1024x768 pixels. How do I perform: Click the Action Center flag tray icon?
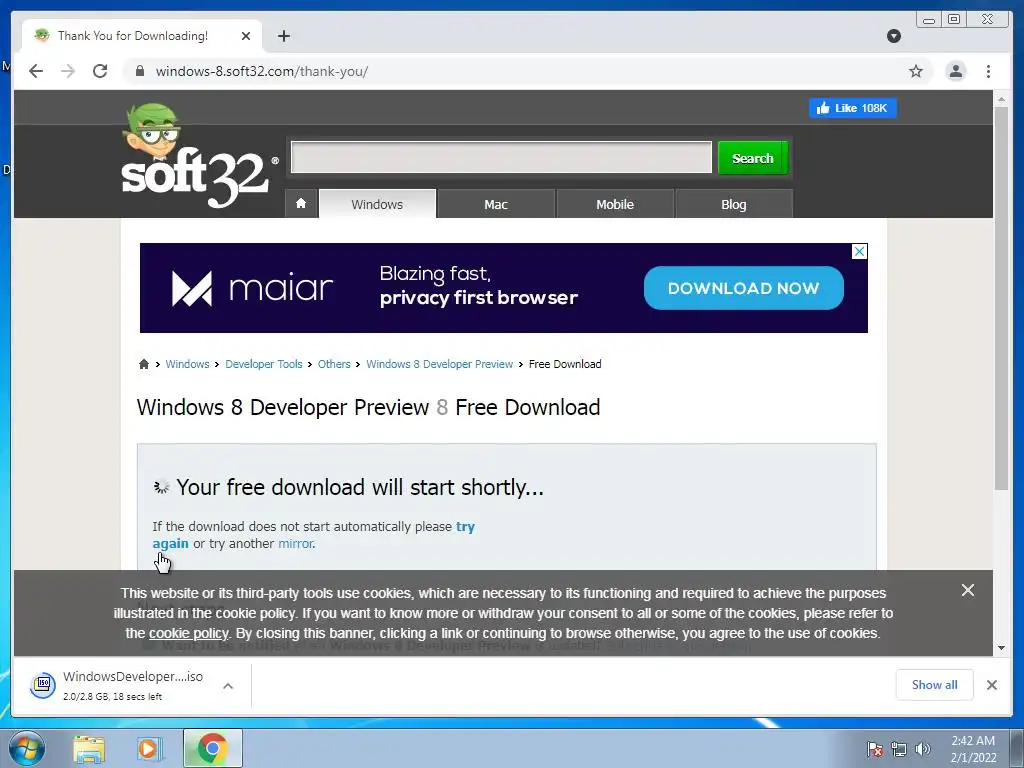click(x=875, y=749)
